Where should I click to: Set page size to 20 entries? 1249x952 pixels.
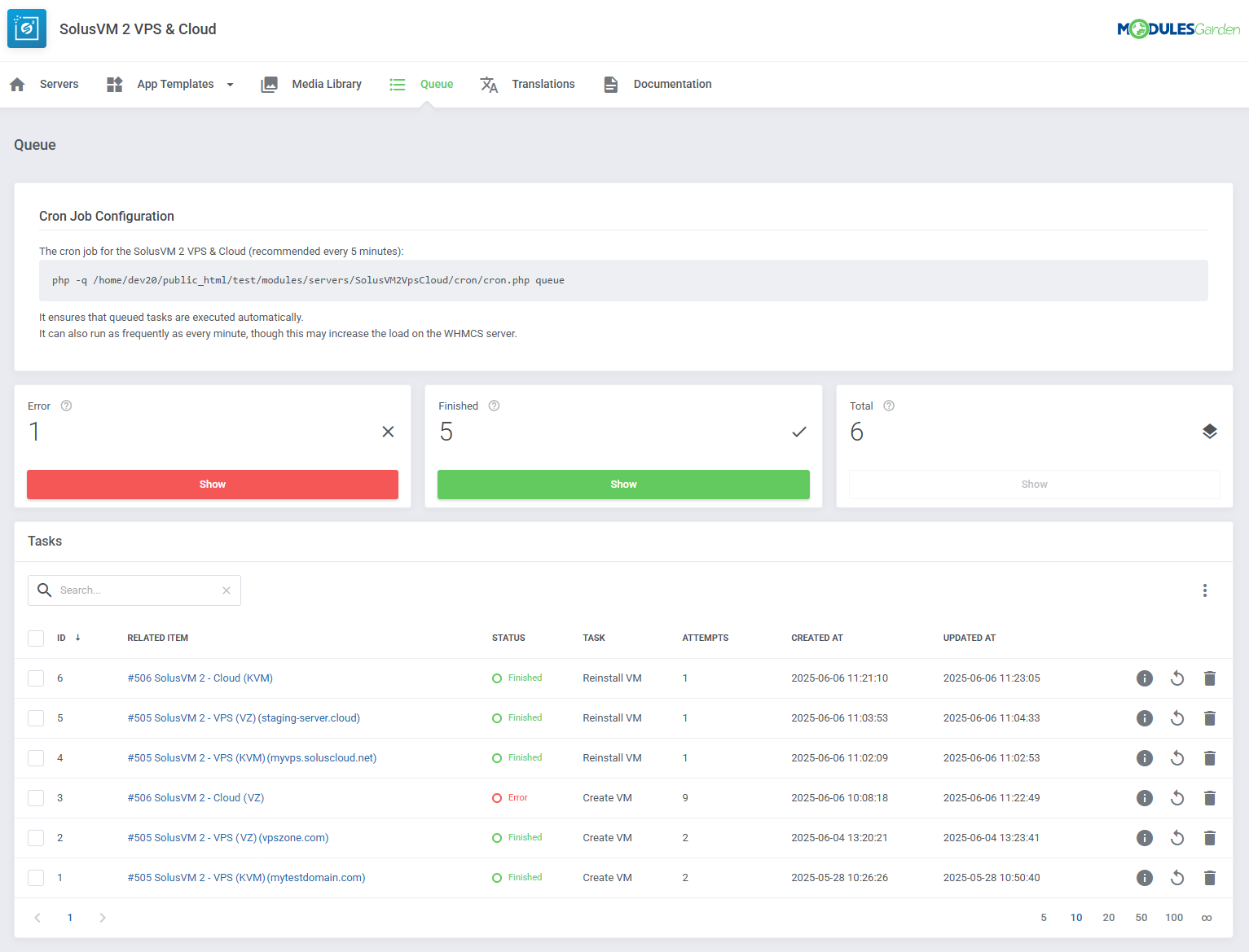(x=1108, y=918)
